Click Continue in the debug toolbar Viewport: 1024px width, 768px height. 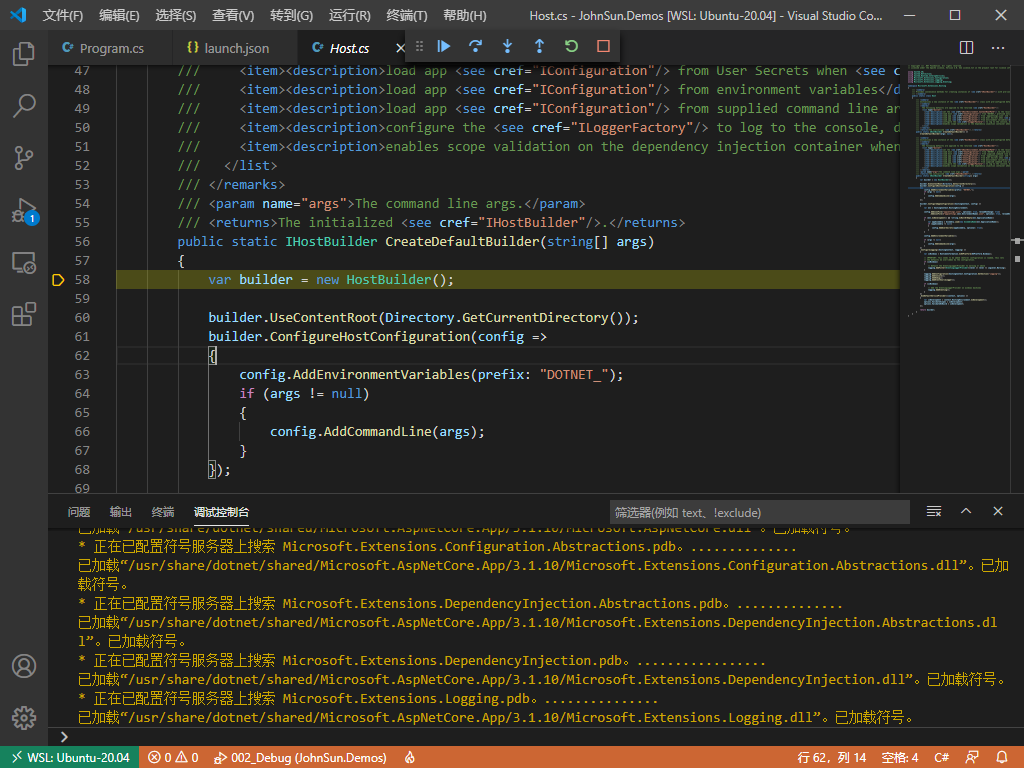tap(444, 46)
